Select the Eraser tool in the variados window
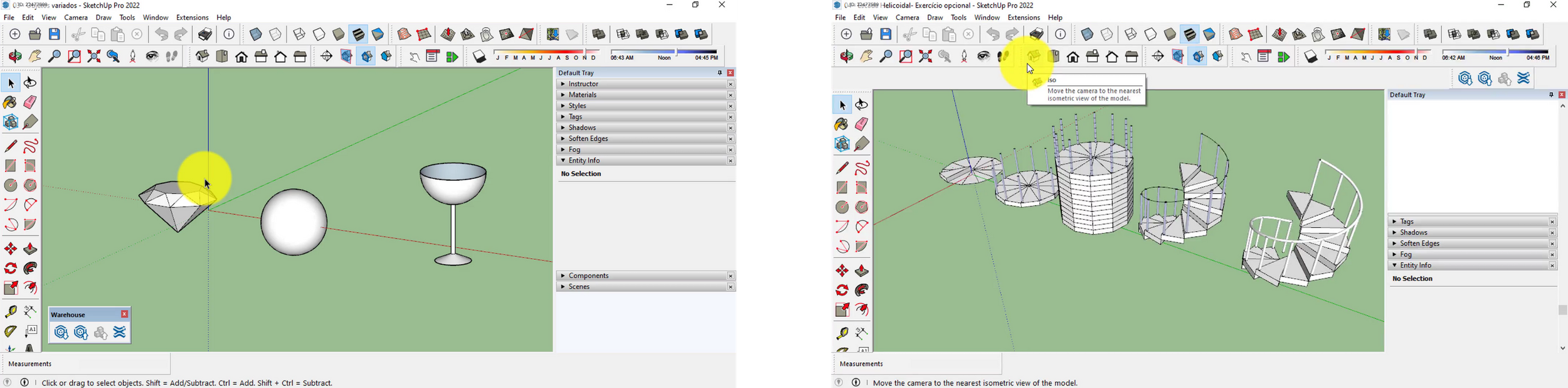This screenshot has height=388, width=1568. point(30,102)
